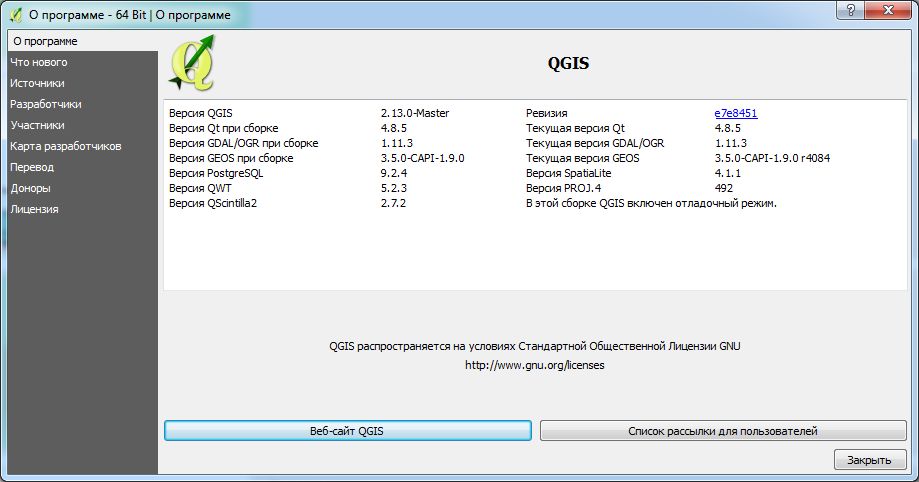Open the 'Что нового' tab

83,62
